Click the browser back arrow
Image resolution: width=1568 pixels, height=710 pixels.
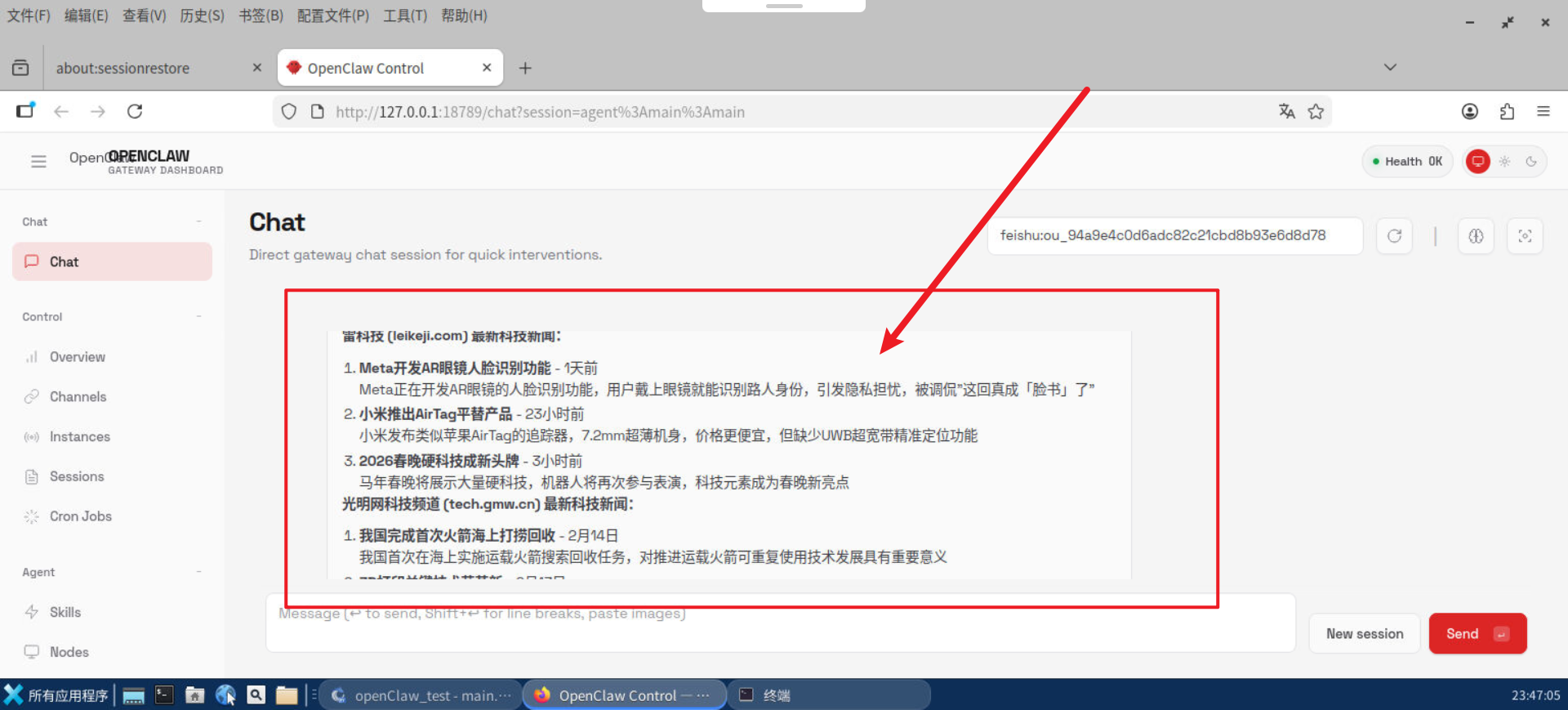pyautogui.click(x=61, y=111)
